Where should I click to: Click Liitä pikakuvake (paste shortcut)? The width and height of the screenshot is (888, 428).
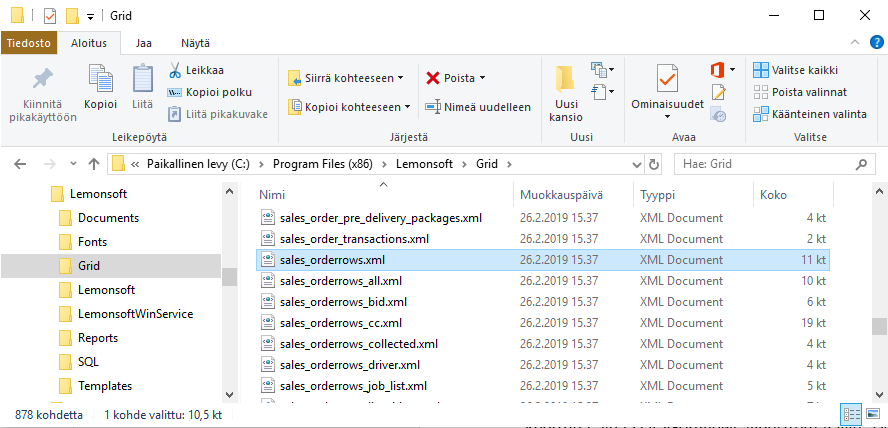pos(218,114)
